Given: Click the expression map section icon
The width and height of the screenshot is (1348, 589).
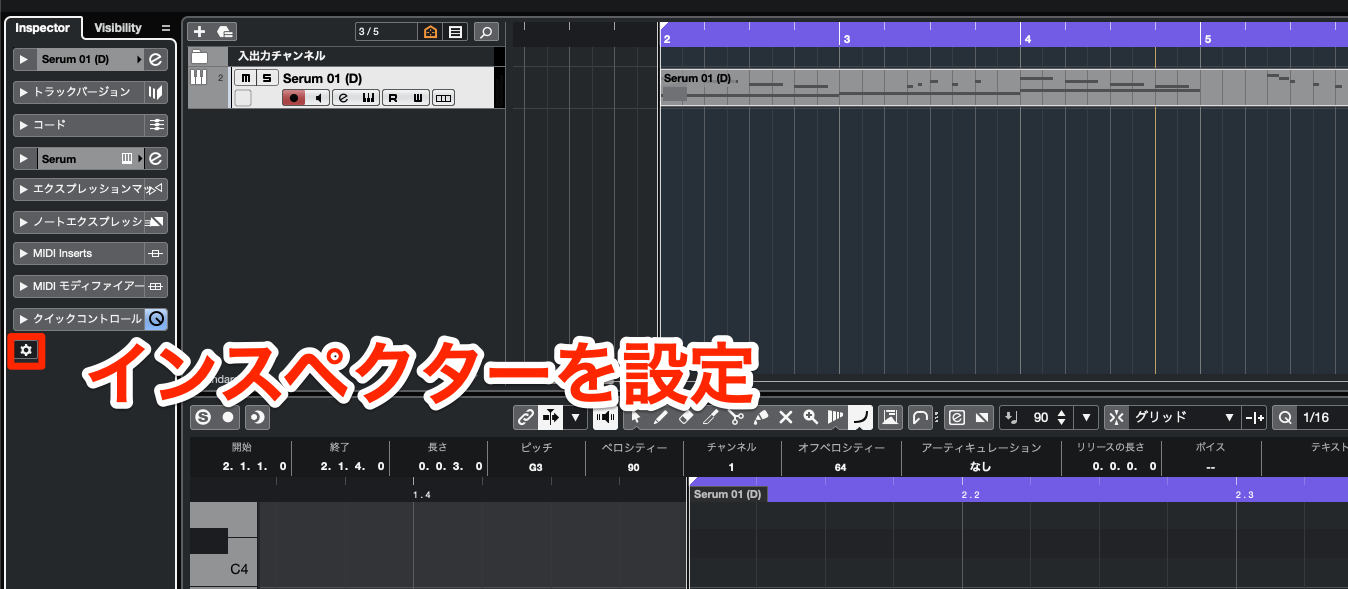Looking at the screenshot, I should click(156, 188).
